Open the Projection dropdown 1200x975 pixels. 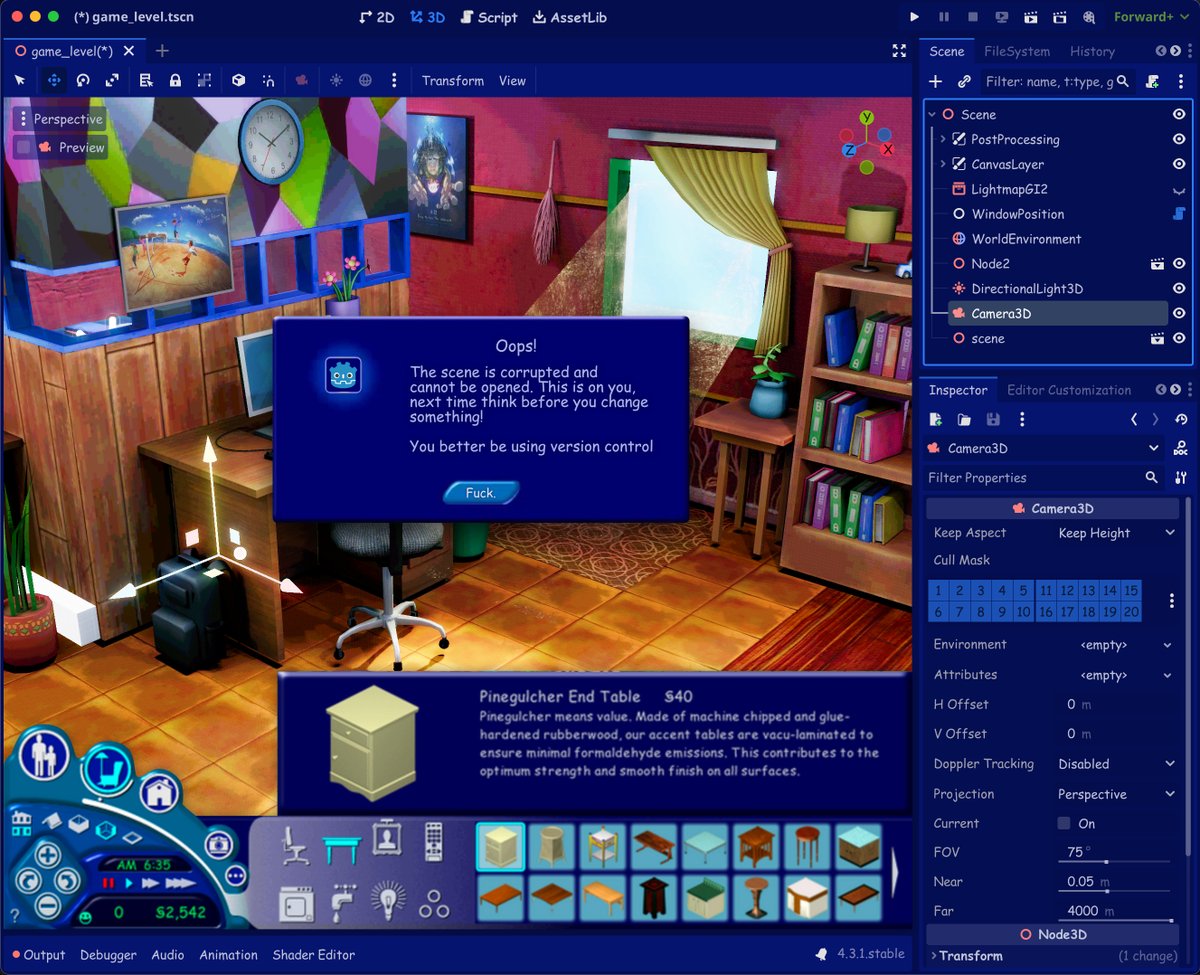click(x=1116, y=794)
